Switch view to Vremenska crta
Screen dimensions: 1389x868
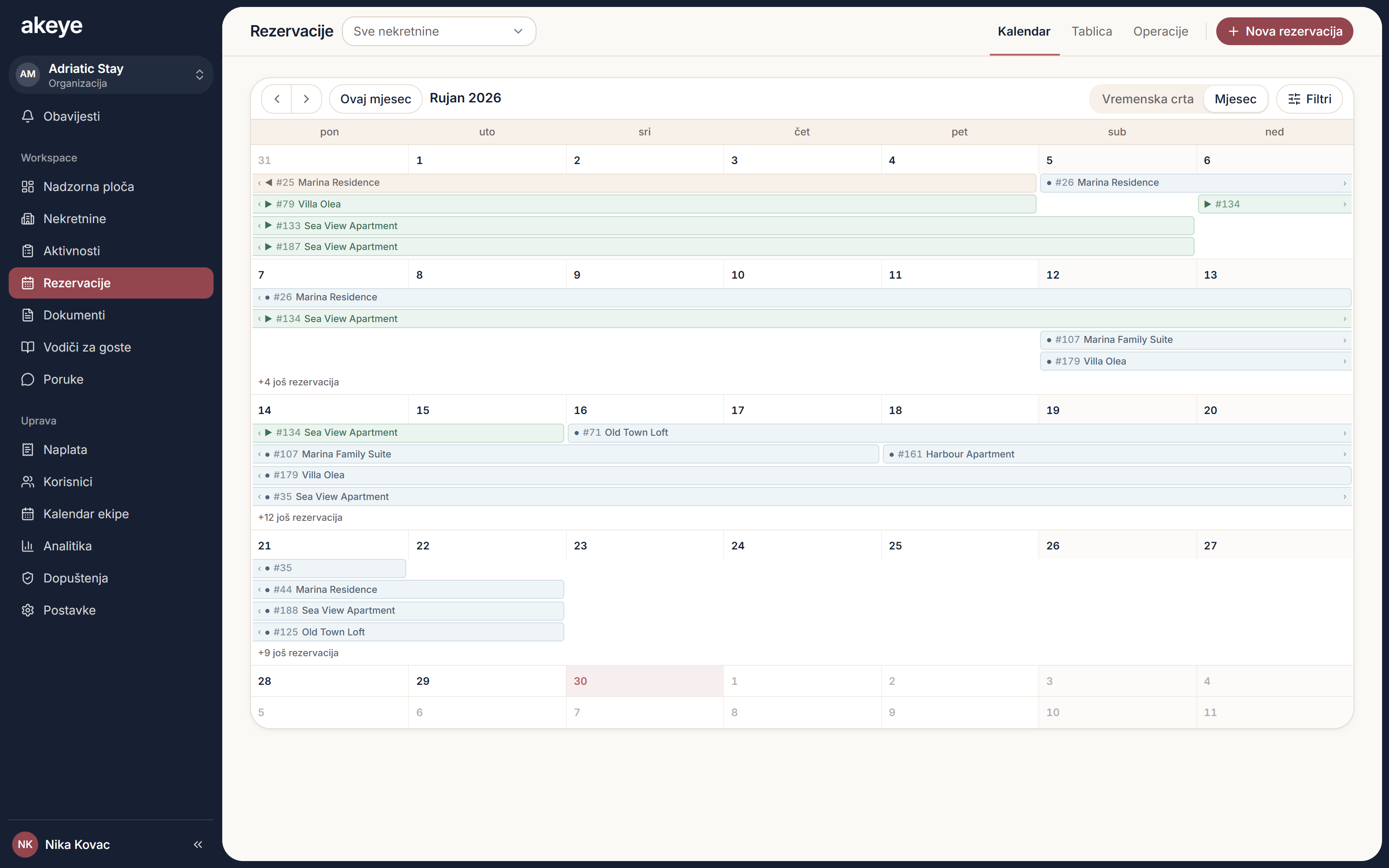1147,99
